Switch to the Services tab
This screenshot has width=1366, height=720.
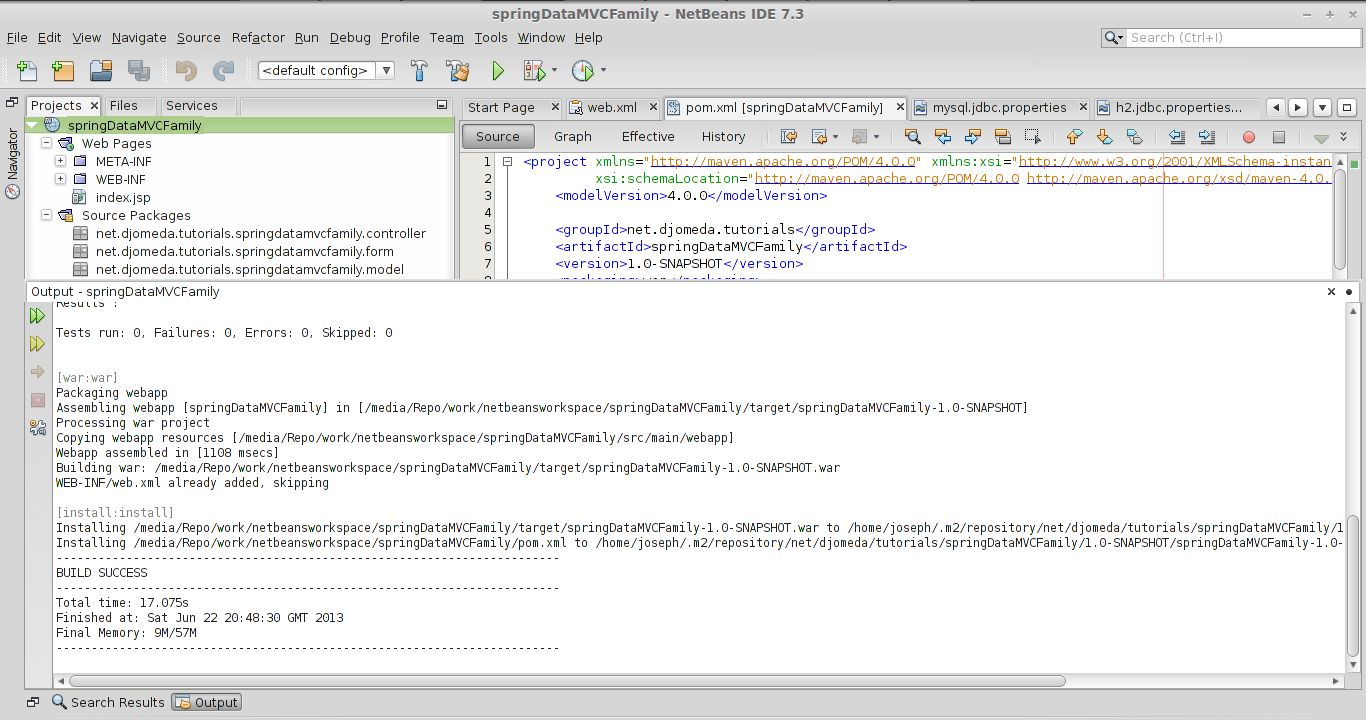click(x=192, y=105)
